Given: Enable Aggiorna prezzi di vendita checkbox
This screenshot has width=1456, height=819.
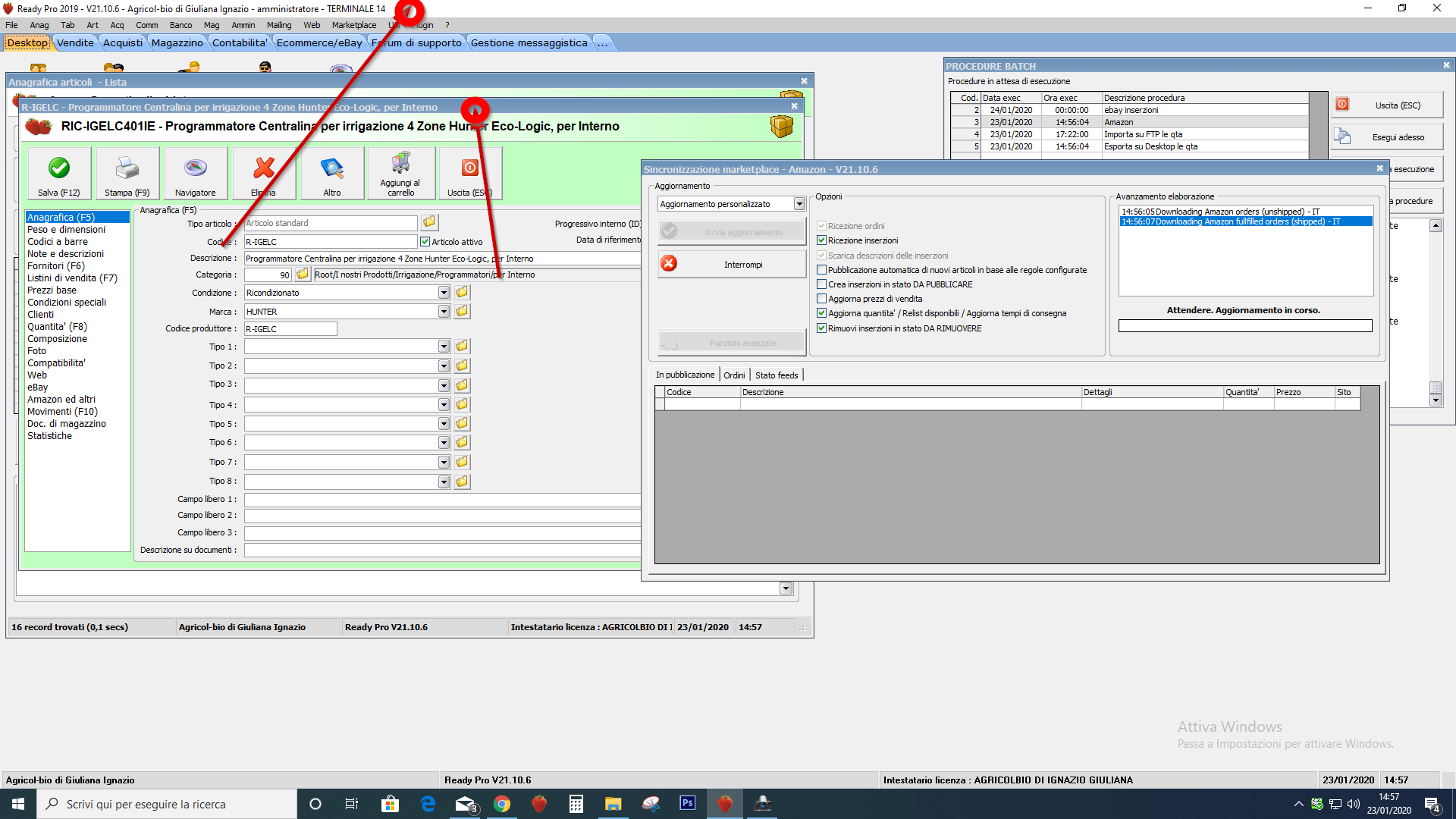Looking at the screenshot, I should [821, 299].
